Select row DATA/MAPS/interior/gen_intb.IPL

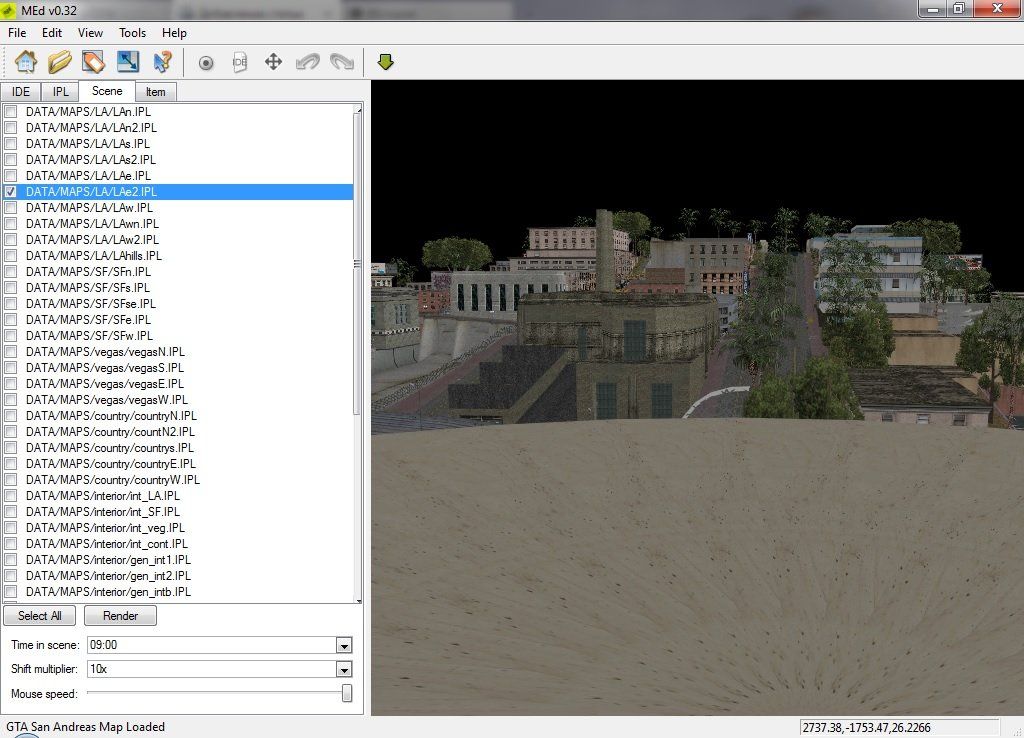coord(178,592)
